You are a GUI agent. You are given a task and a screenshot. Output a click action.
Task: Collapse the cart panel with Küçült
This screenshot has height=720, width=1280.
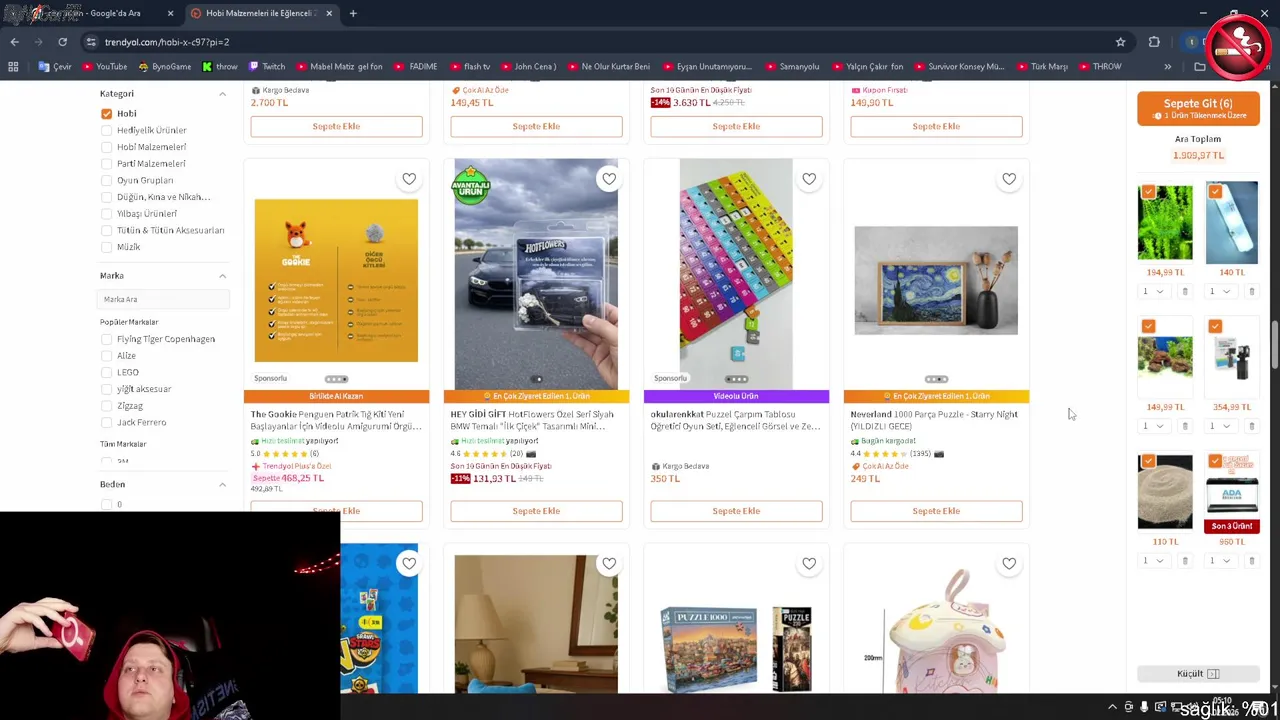tap(1198, 674)
